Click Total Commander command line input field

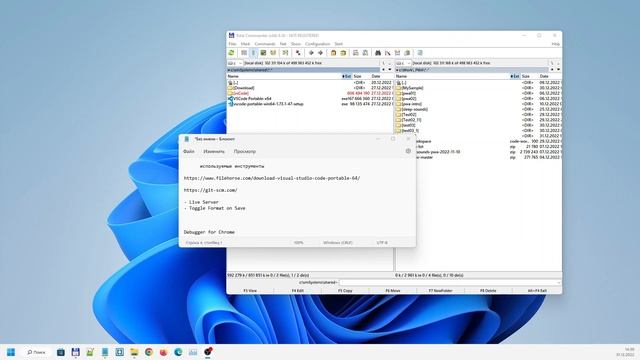pos(450,282)
